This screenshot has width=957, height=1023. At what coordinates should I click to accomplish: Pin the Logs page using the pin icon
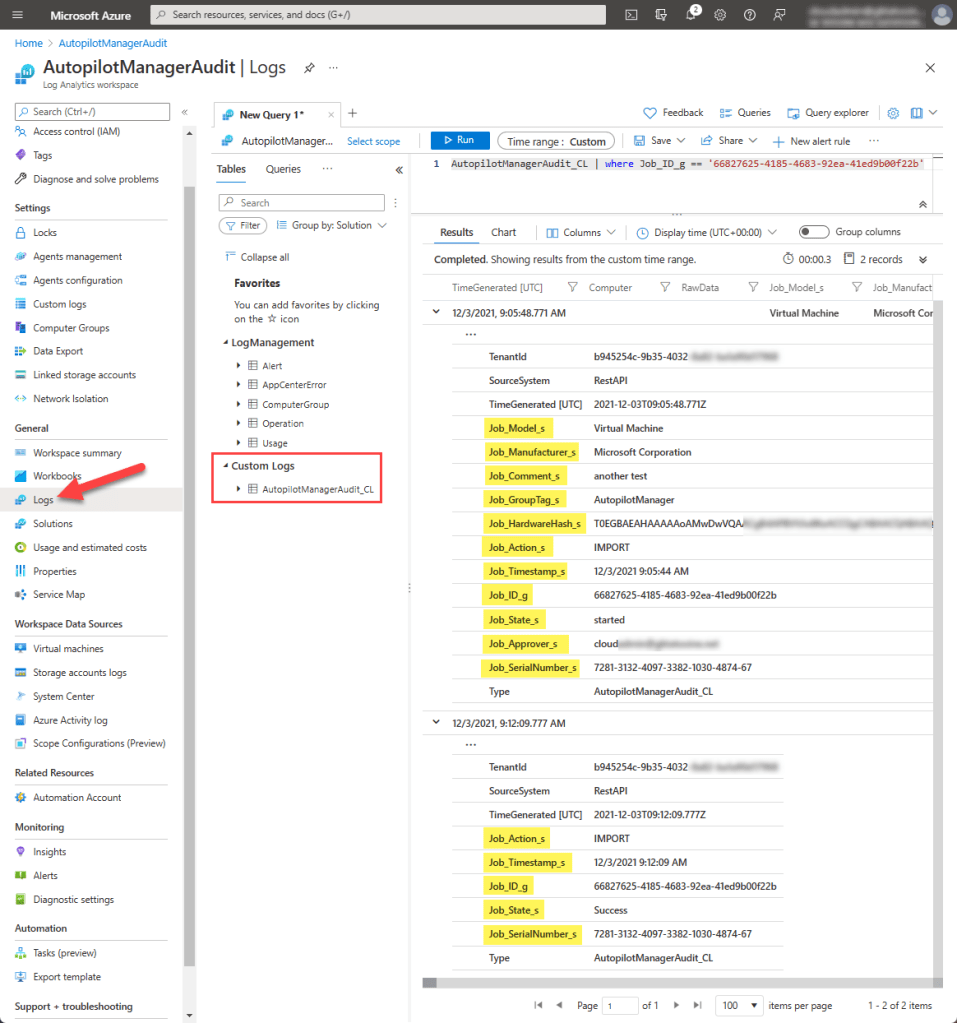tap(309, 68)
